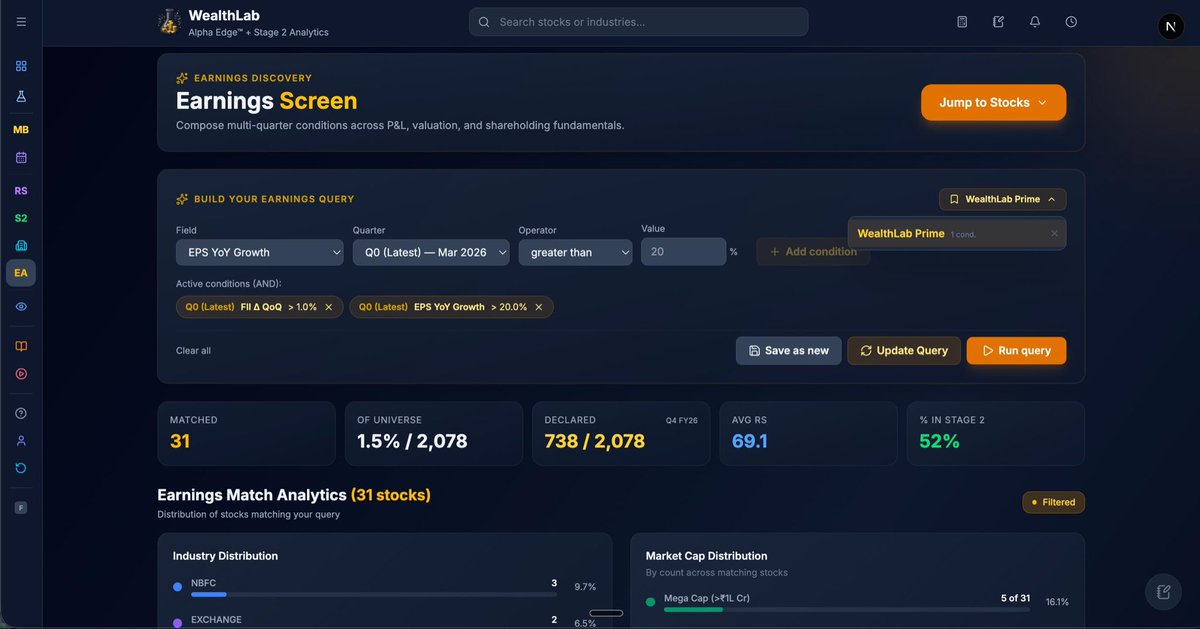Image resolution: width=1200 pixels, height=629 pixels.
Task: Click Clear all conditions link
Action: [x=193, y=351]
